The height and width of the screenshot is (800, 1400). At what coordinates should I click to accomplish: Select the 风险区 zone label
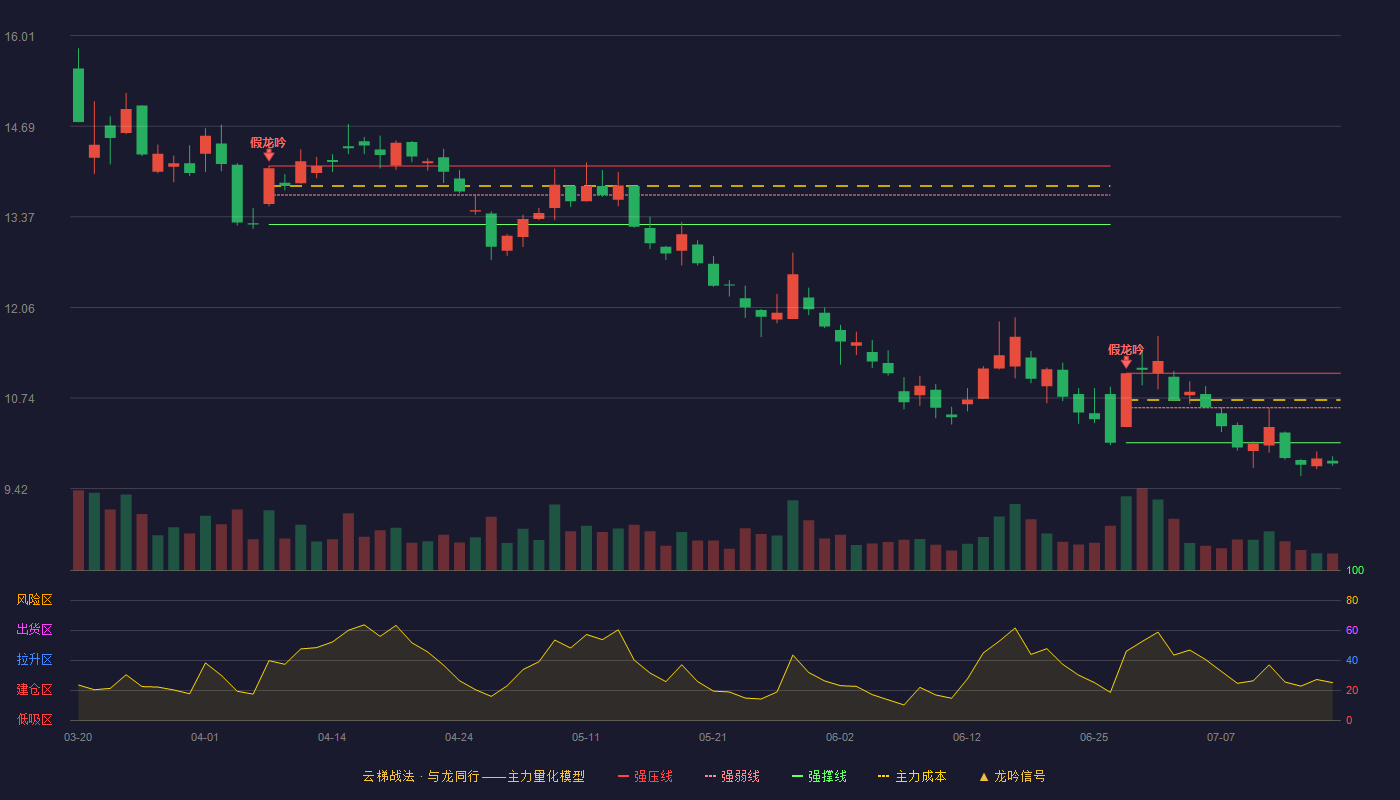34,600
